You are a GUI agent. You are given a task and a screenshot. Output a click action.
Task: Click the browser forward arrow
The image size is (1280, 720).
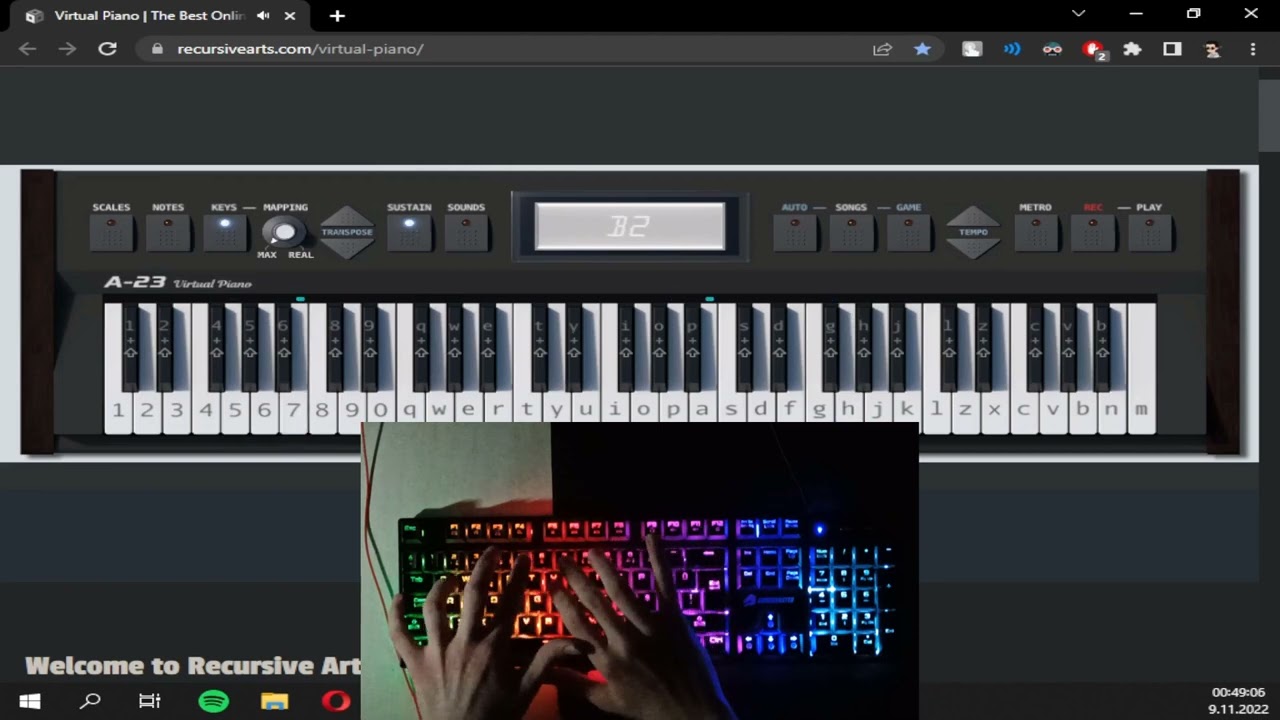67,48
